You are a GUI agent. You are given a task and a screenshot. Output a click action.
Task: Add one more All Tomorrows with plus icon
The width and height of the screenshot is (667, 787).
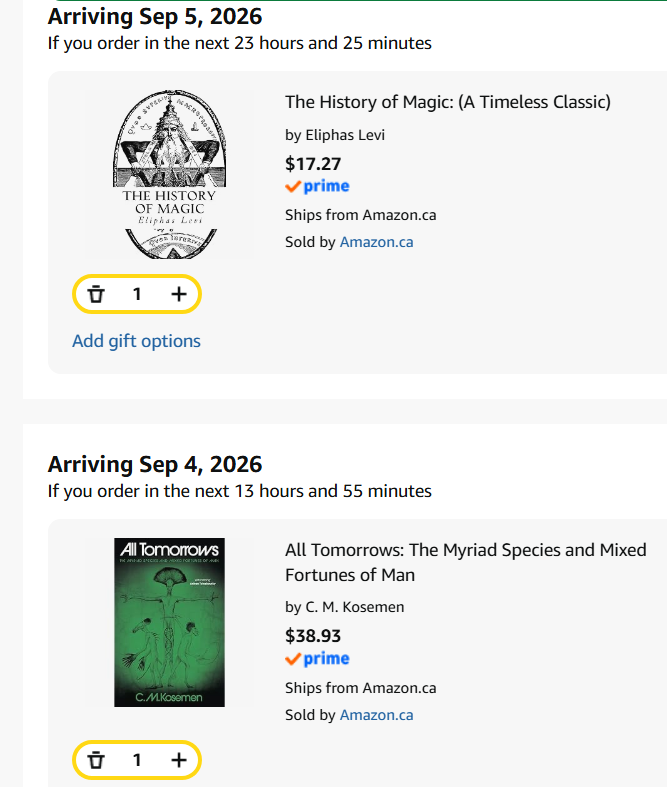click(179, 760)
